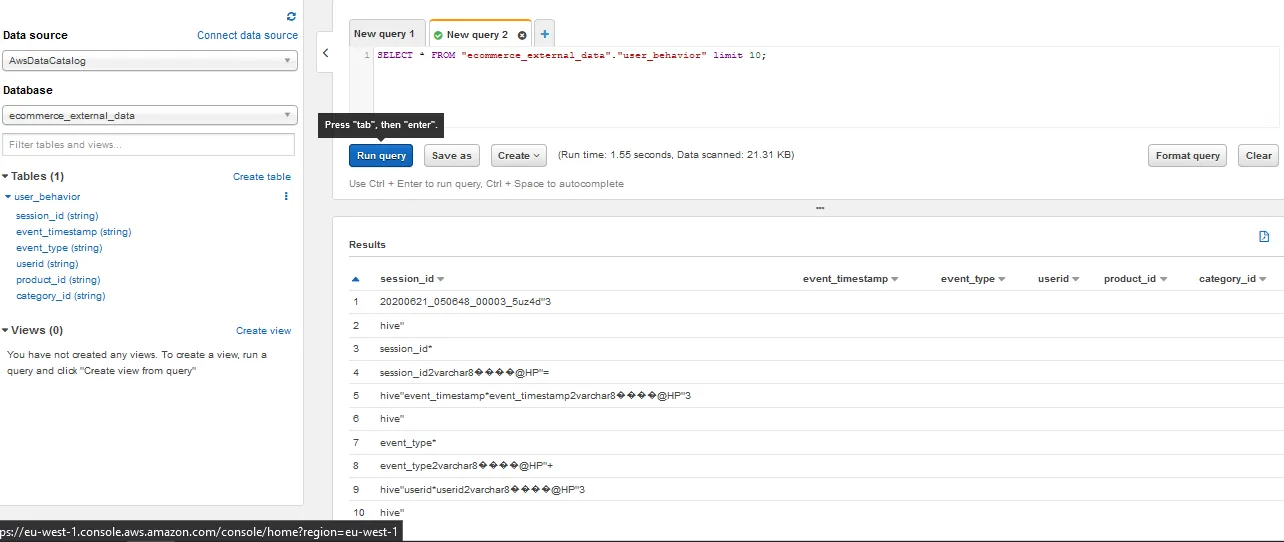Collapse the left sidebar panel arrow
The width and height of the screenshot is (1284, 542).
coord(325,54)
